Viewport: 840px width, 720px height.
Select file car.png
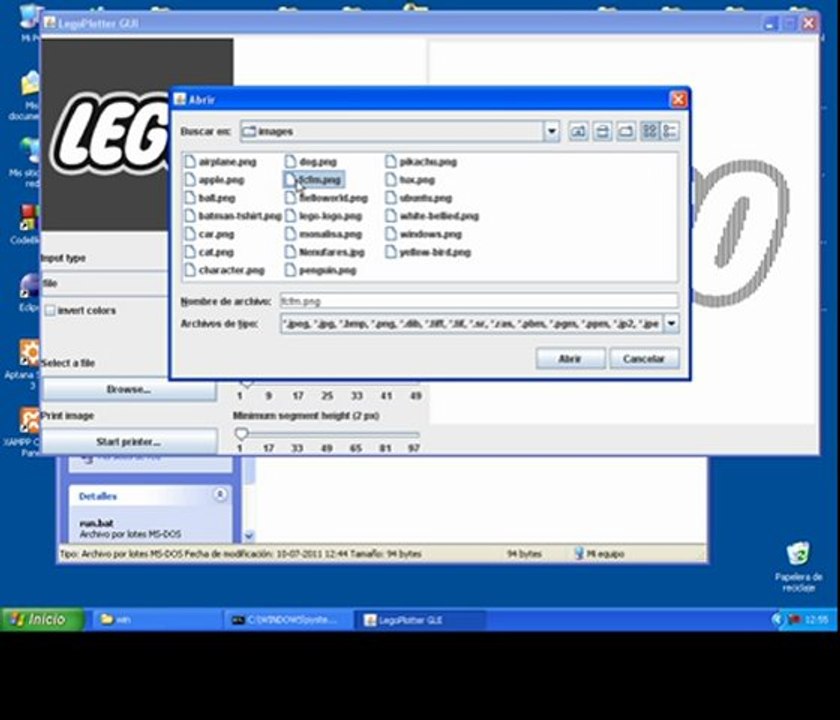tap(209, 234)
